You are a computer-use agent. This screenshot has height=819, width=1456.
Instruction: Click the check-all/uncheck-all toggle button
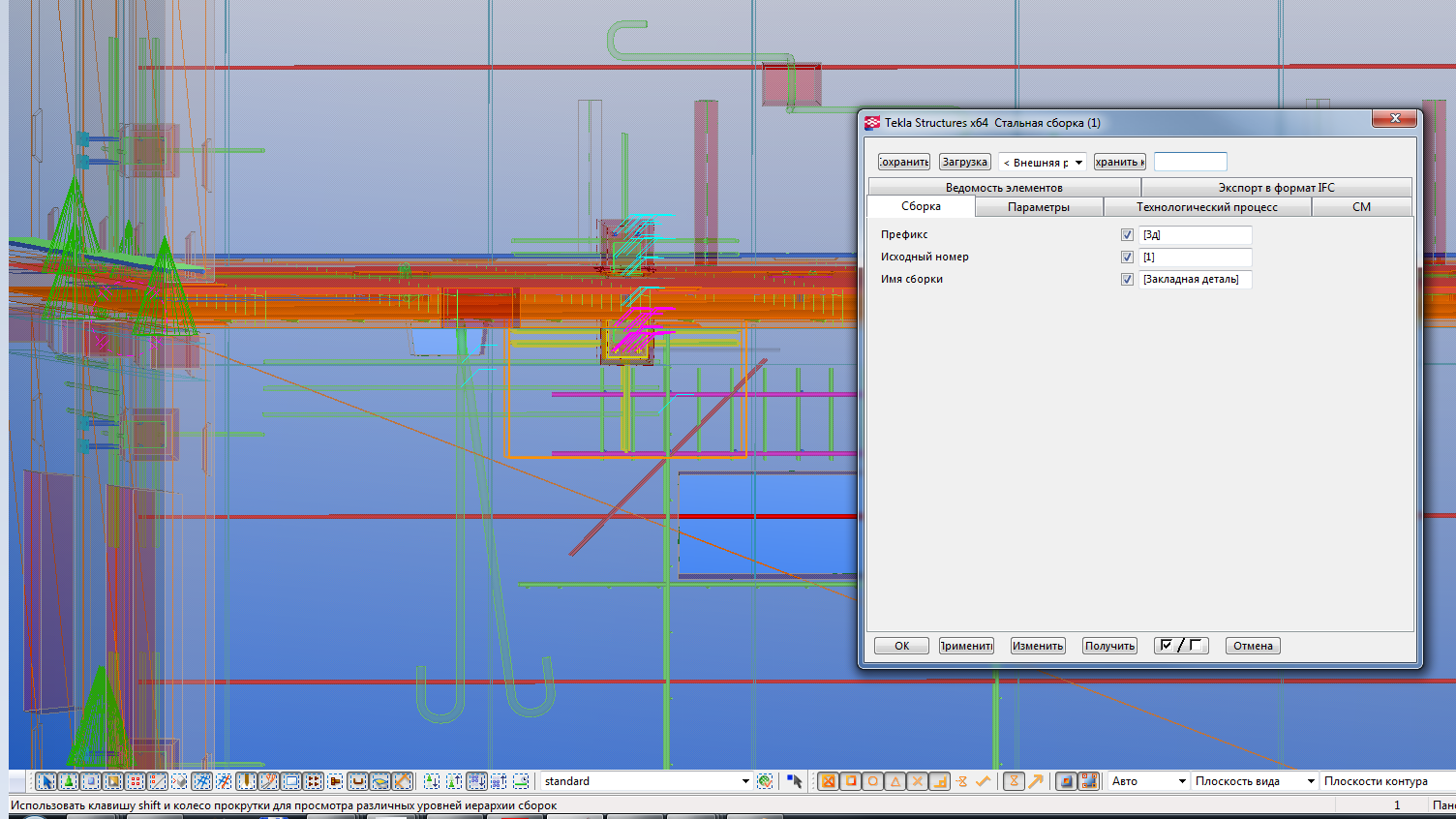(x=1180, y=646)
